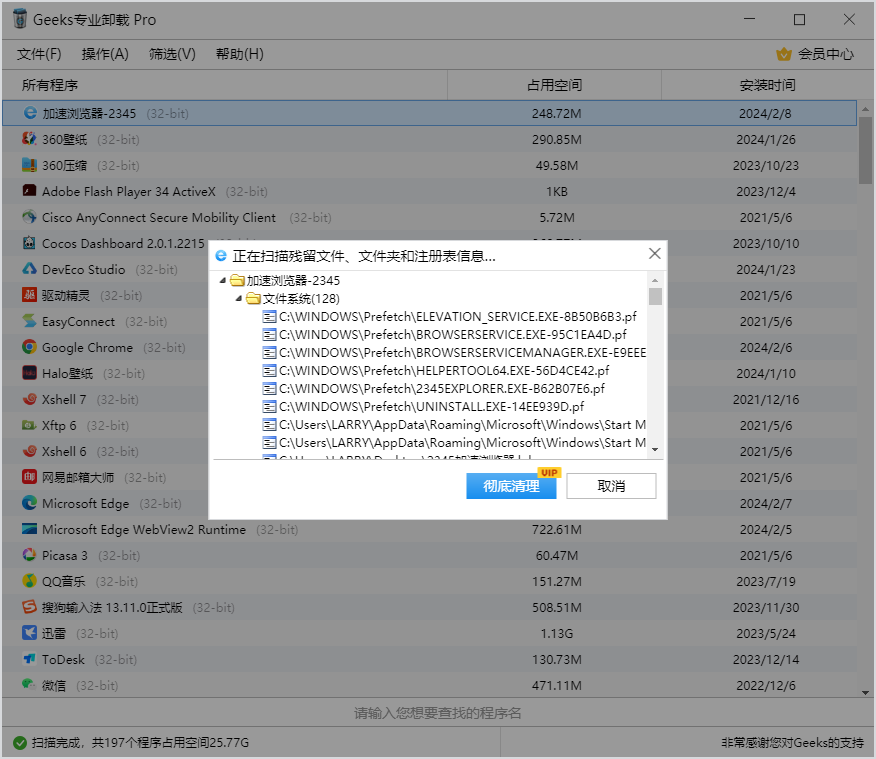Click the Microsoft Edge icon
The height and width of the screenshot is (759, 876).
click(29, 503)
